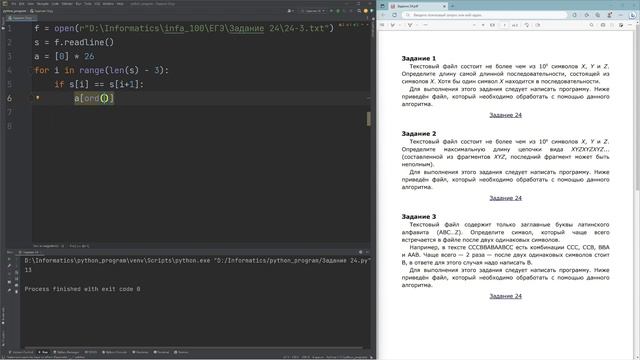Image resolution: width=640 pixels, height=360 pixels.
Task: Rerun the script in Run panel
Action: 9,259
